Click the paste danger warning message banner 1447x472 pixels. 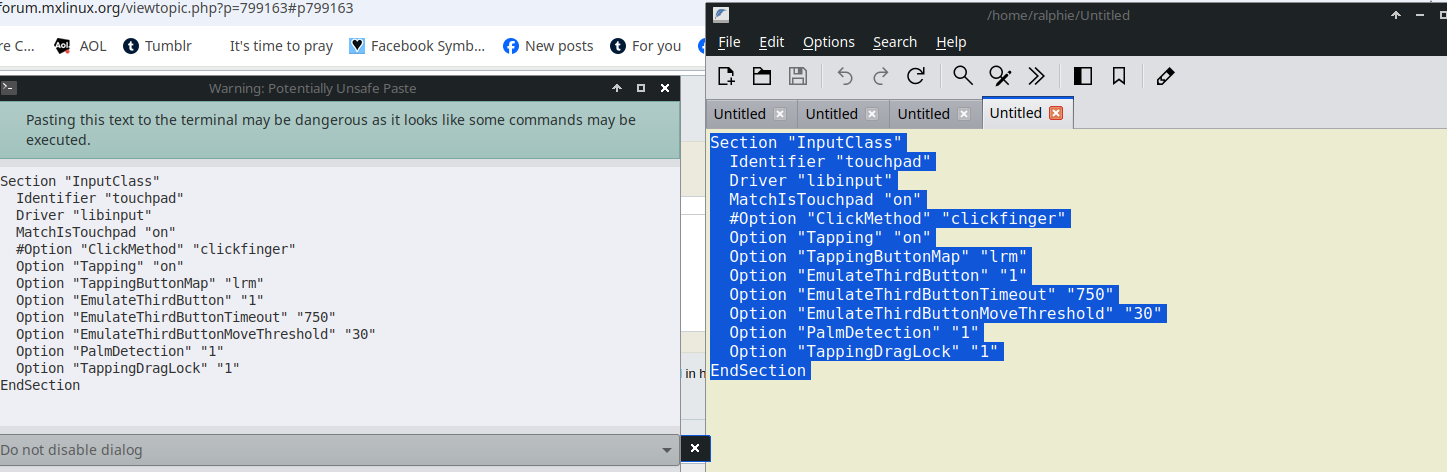pos(339,129)
